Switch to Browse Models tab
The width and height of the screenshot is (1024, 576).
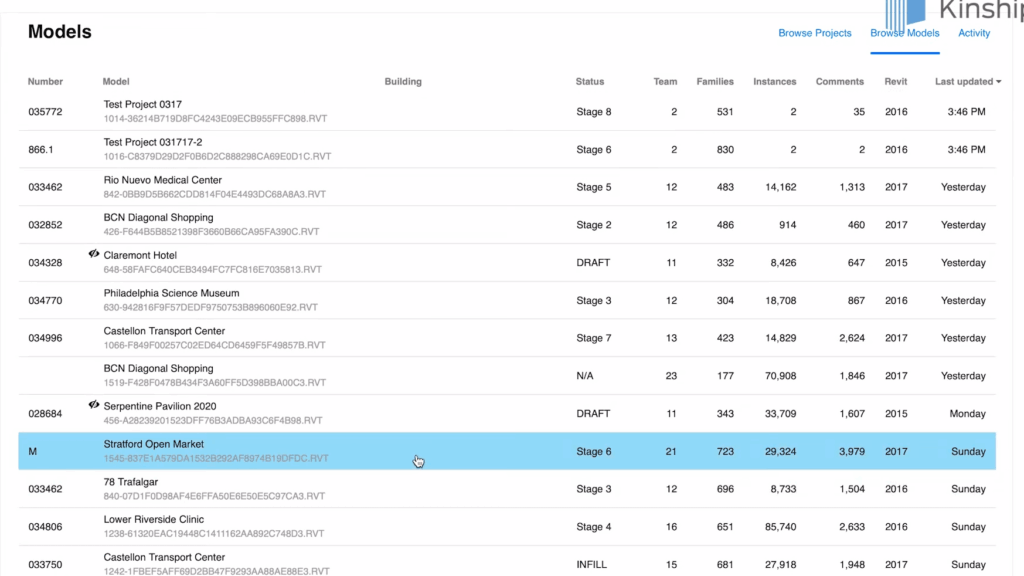tap(904, 33)
